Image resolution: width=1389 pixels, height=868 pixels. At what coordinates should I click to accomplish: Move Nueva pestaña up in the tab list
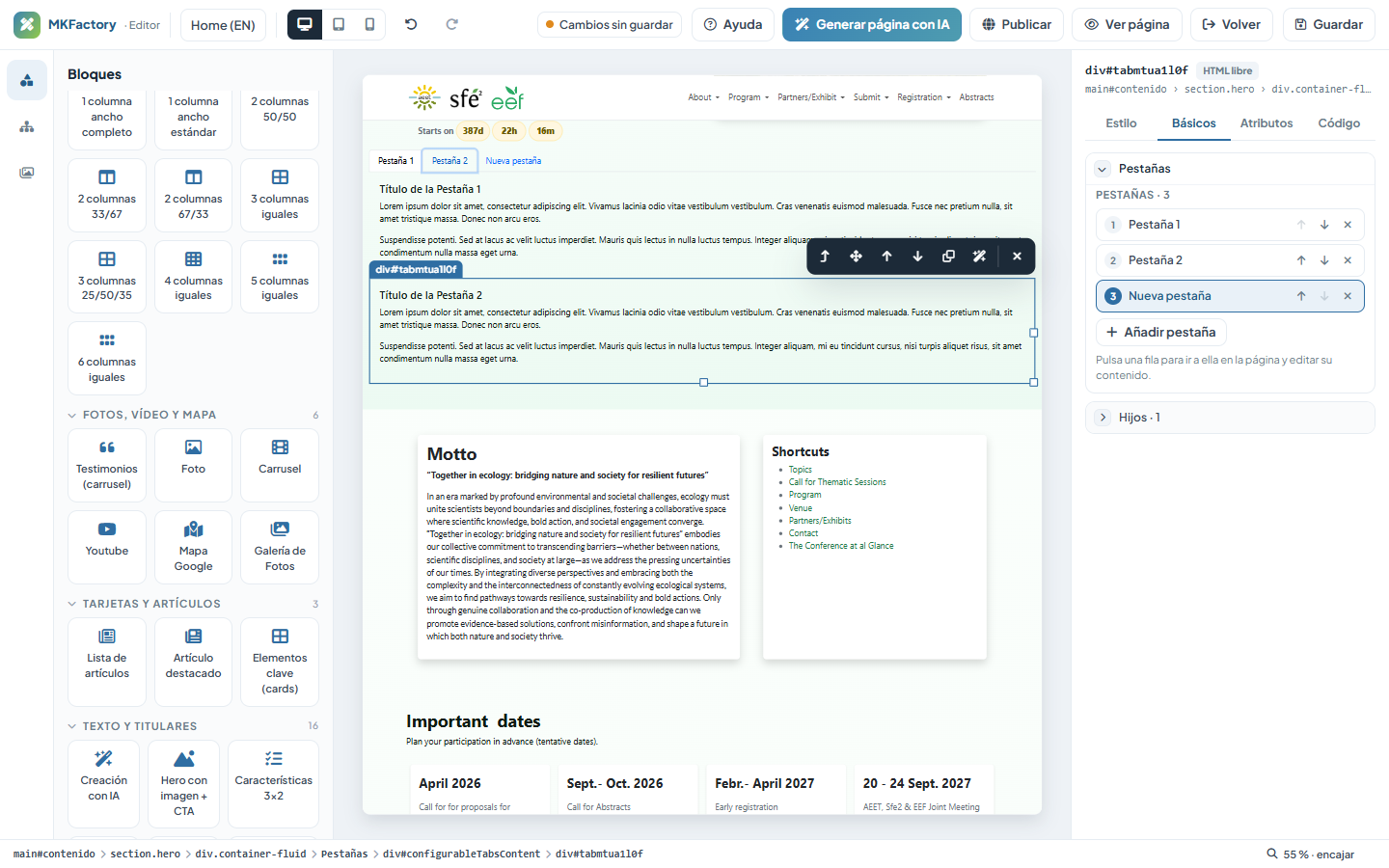(1301, 296)
